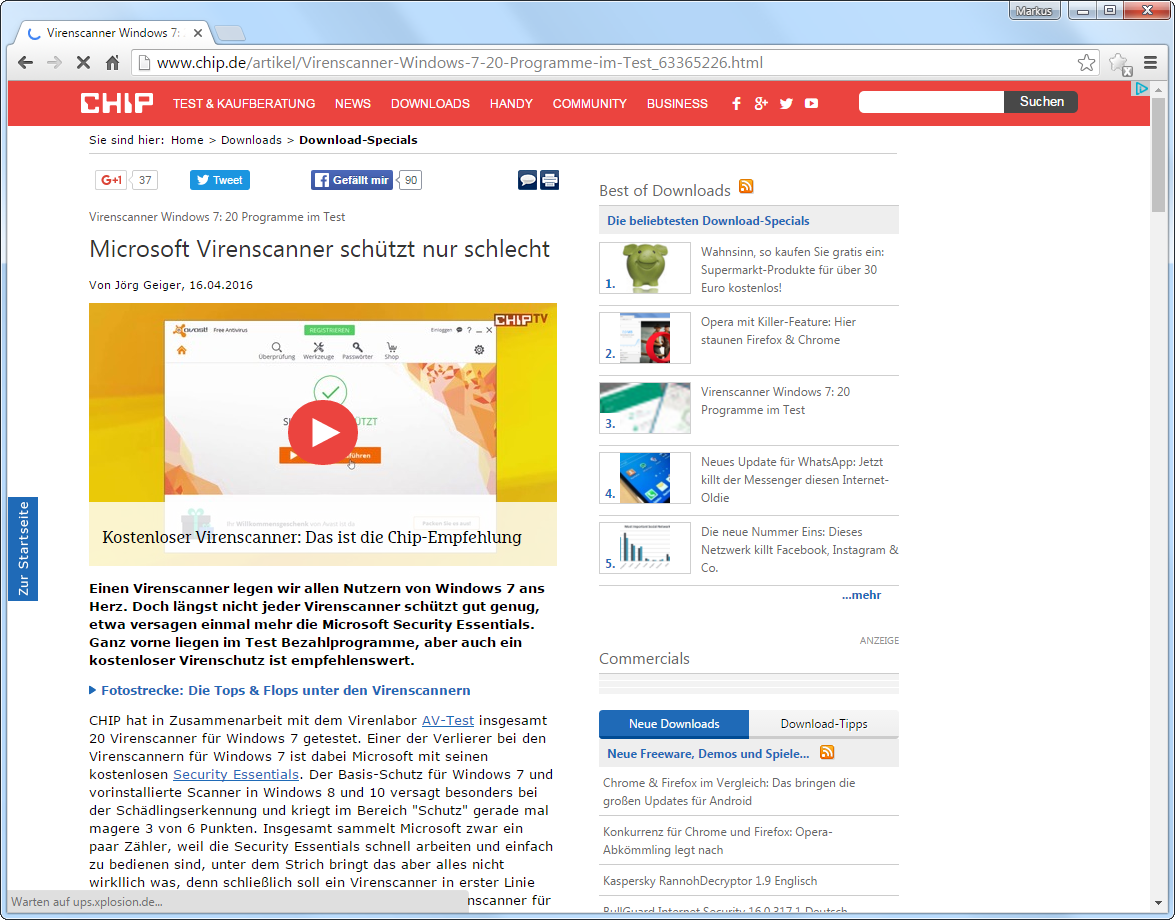Open CHIP's YouTube icon in header
1175x920 pixels.
tap(811, 104)
